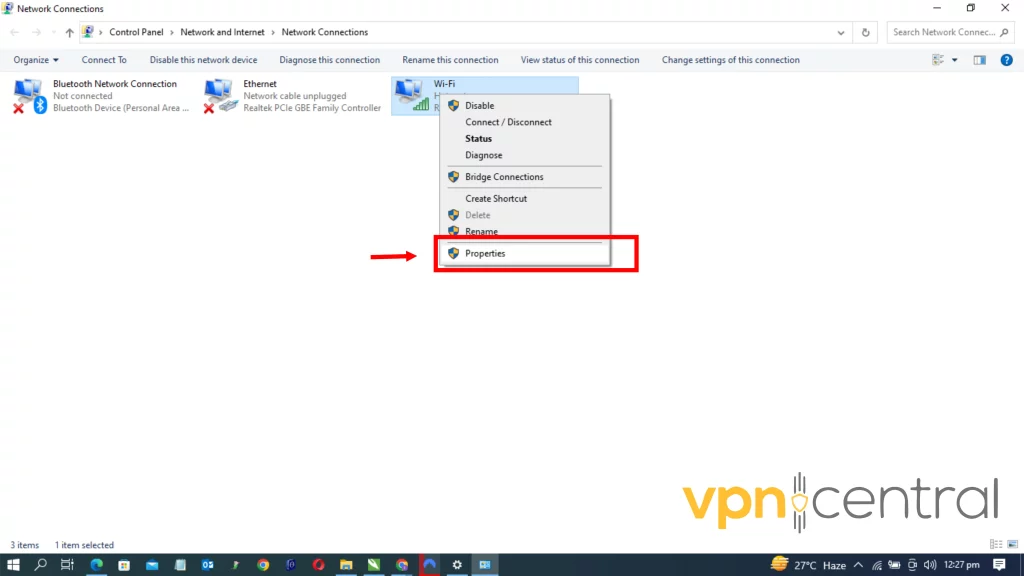Click Properties in the context menu
1024x576 pixels.
point(485,253)
